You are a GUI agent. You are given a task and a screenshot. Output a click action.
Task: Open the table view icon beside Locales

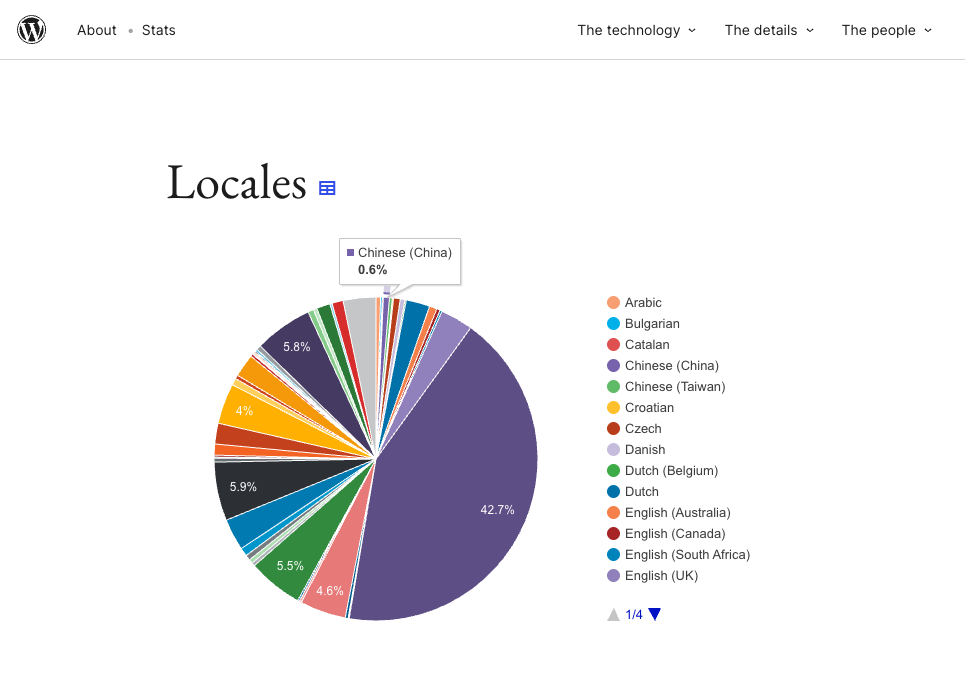327,188
